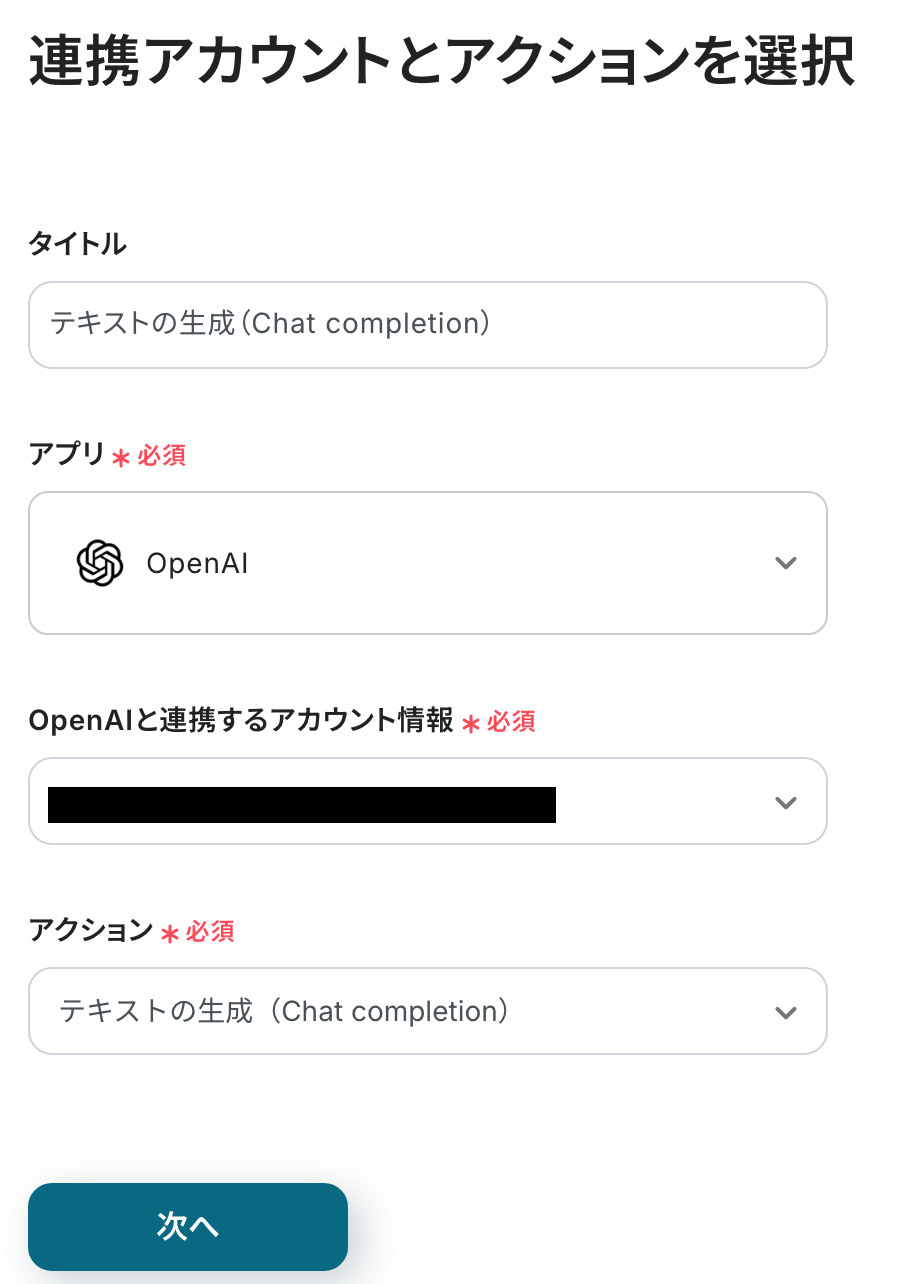This screenshot has width=904, height=1284.
Task: Click the 必須 marker next to アクション
Action: click(210, 932)
